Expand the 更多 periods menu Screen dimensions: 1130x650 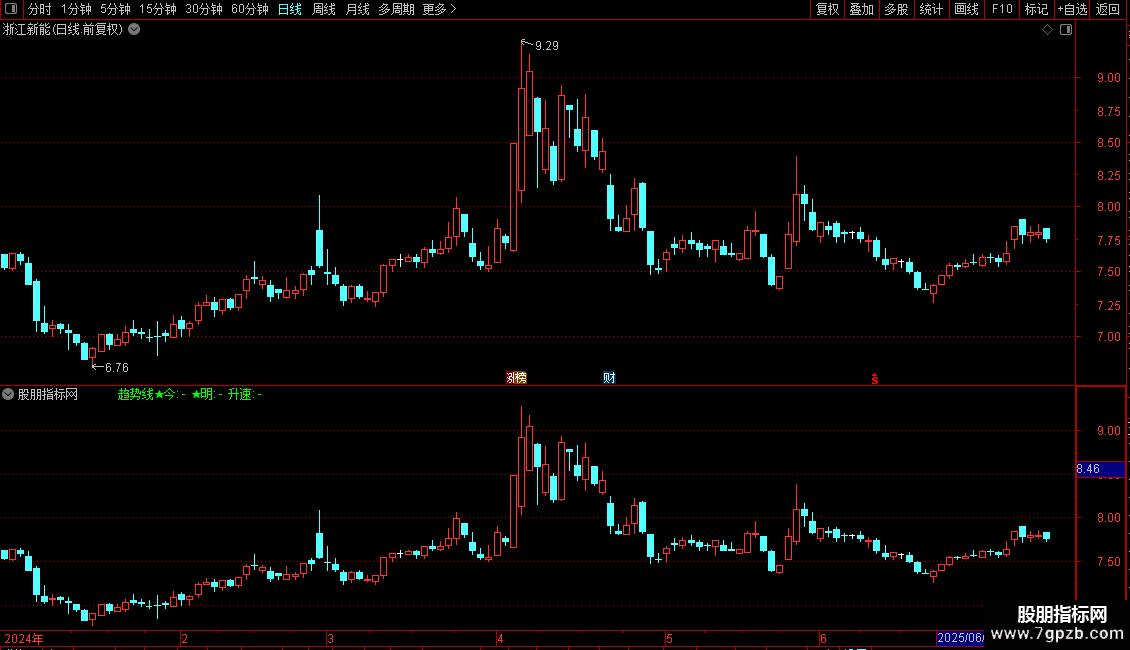pos(439,9)
